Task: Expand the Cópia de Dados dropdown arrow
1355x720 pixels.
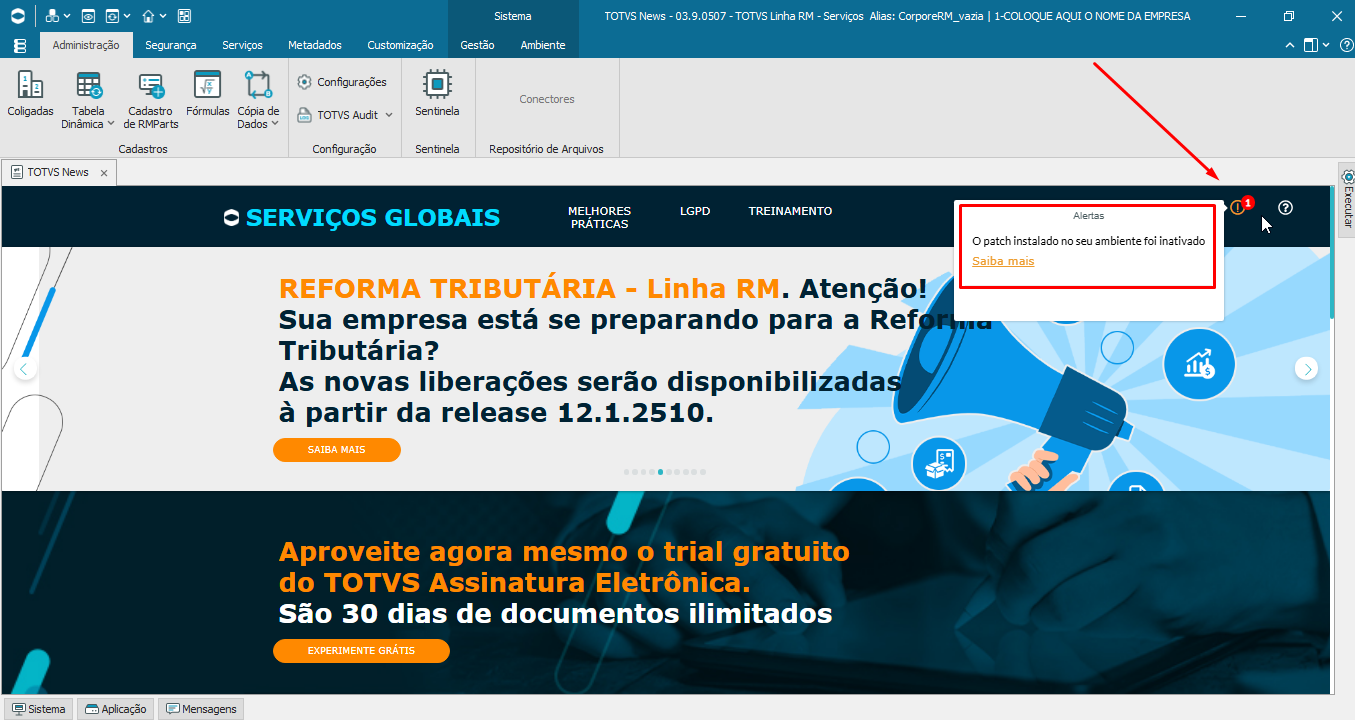Action: (x=274, y=125)
